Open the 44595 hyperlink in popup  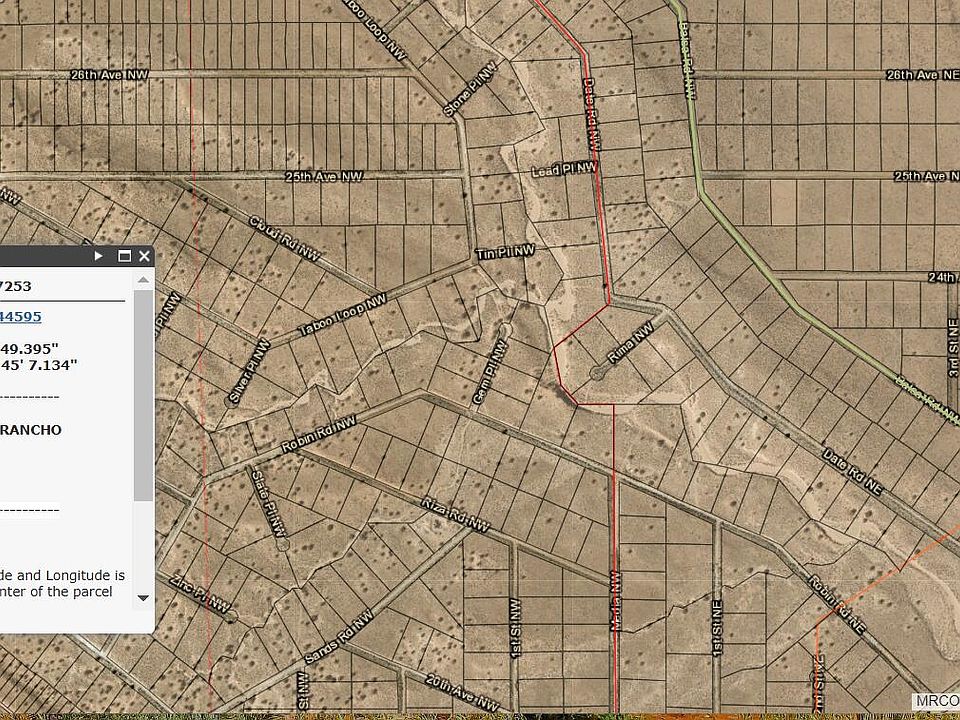point(21,317)
